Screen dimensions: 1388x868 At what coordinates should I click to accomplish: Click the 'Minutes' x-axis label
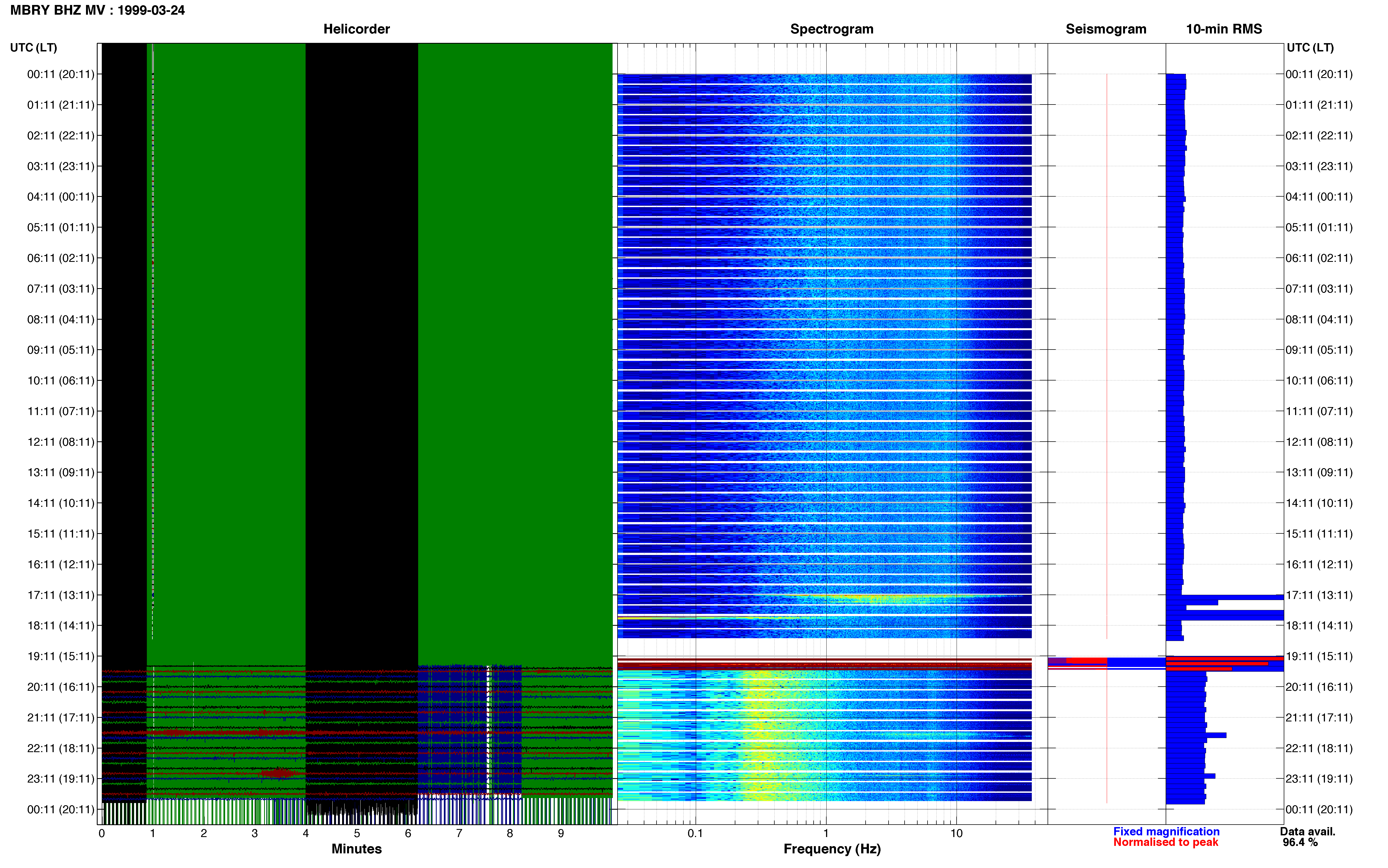(356, 849)
